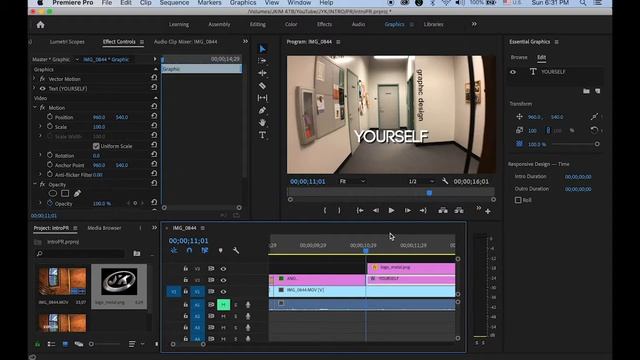The height and width of the screenshot is (360, 640).
Task: Reset the Position parameter
Action: [x=154, y=116]
